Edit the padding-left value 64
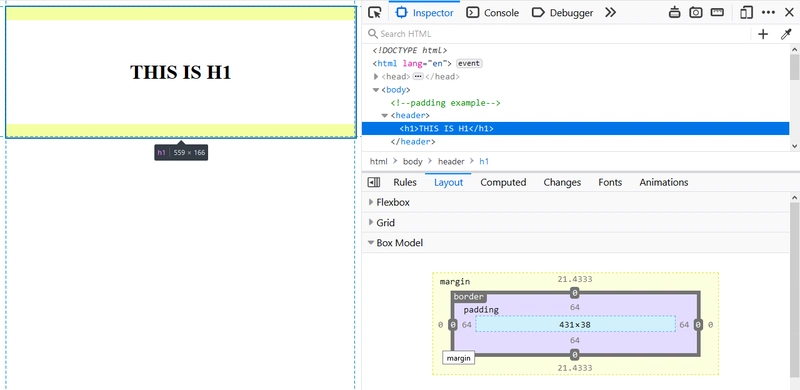Image resolution: width=800 pixels, height=390 pixels. click(467, 325)
